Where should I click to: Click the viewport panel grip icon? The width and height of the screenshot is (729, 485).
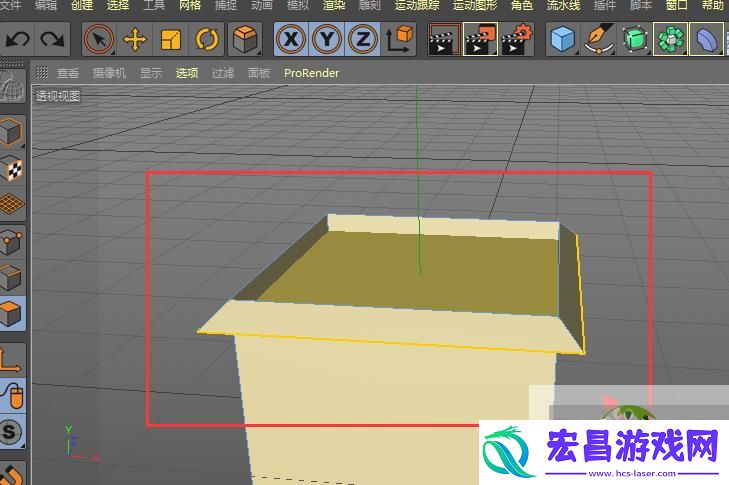tap(42, 72)
